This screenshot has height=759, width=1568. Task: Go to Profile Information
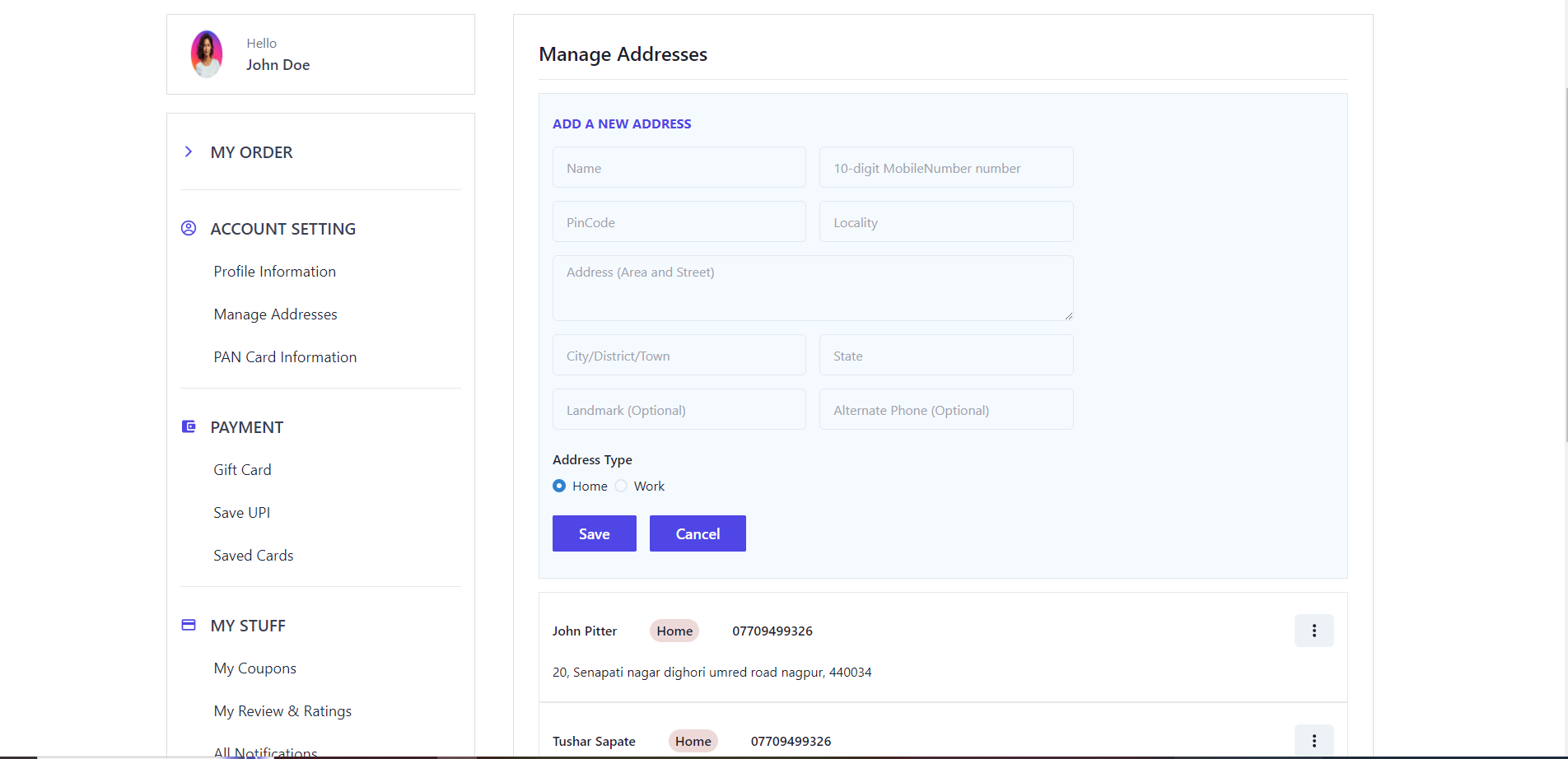pos(274,271)
